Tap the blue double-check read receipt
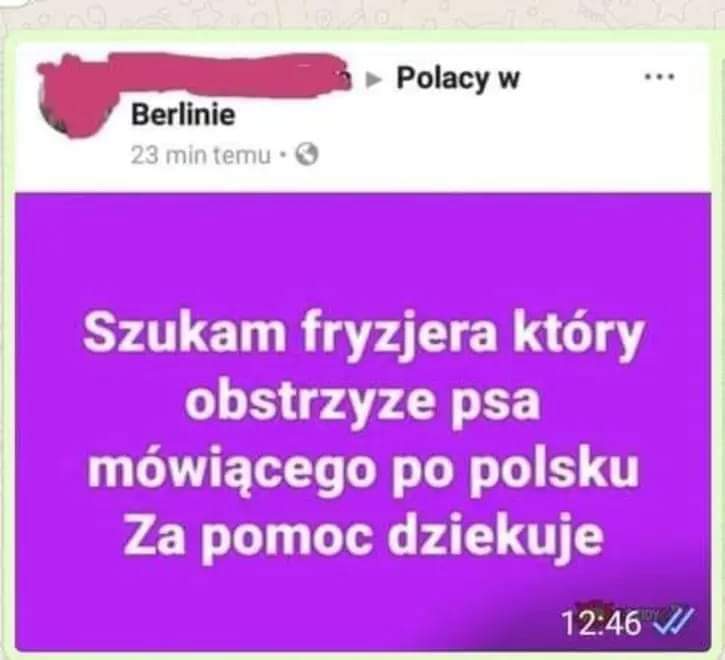725x660 pixels. pyautogui.click(x=675, y=620)
